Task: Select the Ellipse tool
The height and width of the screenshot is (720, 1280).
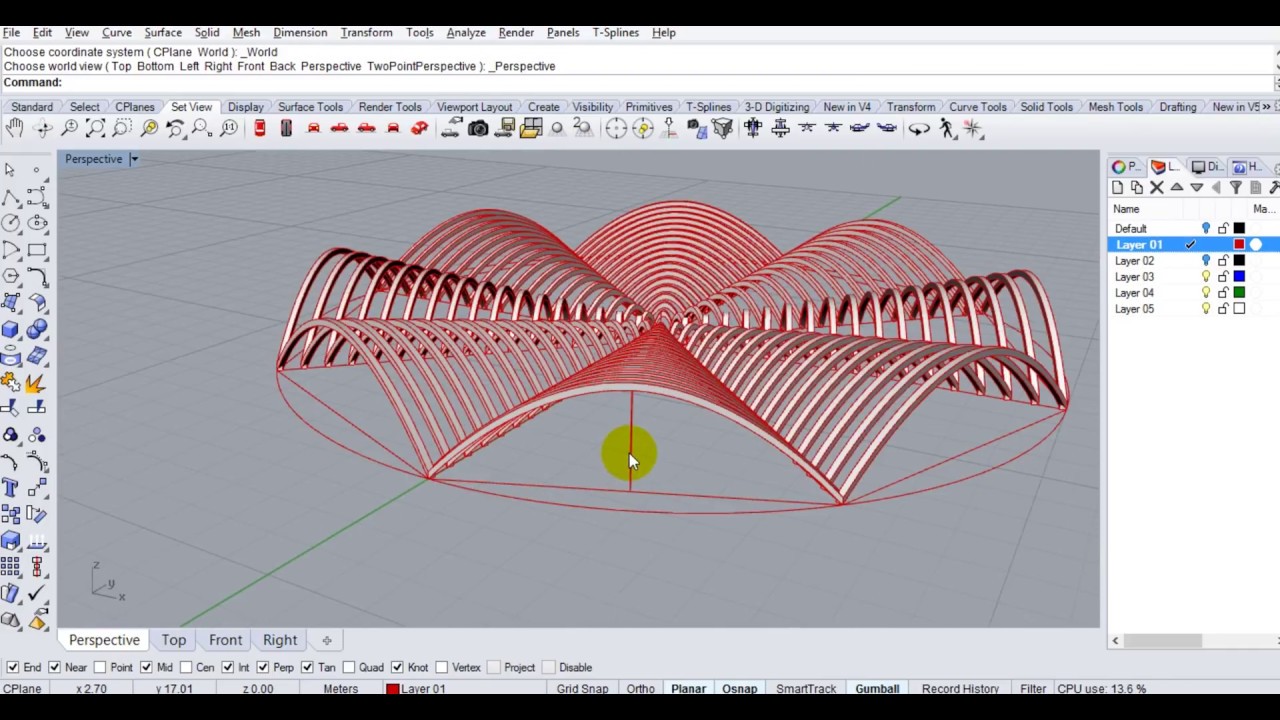Action: pos(37,222)
